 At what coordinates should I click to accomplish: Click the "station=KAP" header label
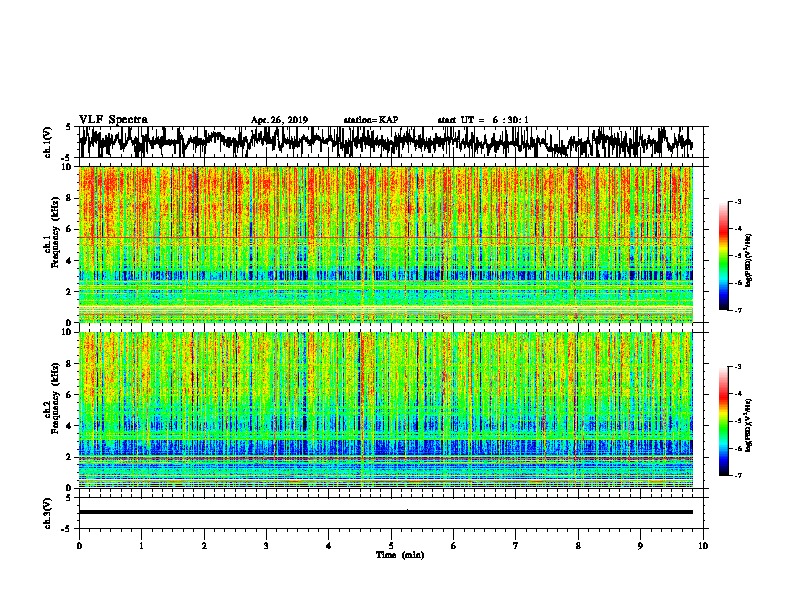pyautogui.click(x=371, y=120)
